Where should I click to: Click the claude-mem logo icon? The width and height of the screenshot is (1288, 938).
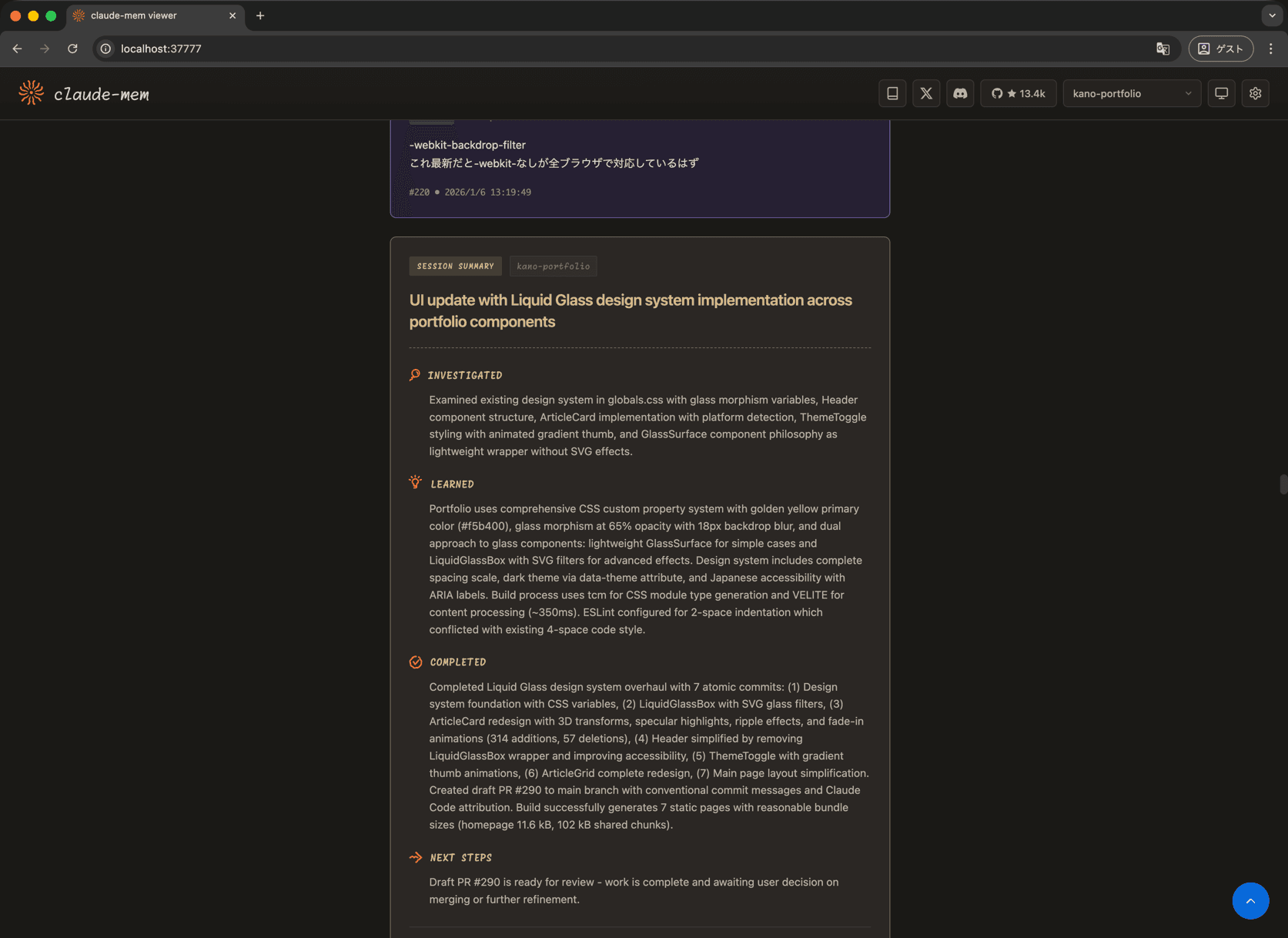(x=32, y=93)
